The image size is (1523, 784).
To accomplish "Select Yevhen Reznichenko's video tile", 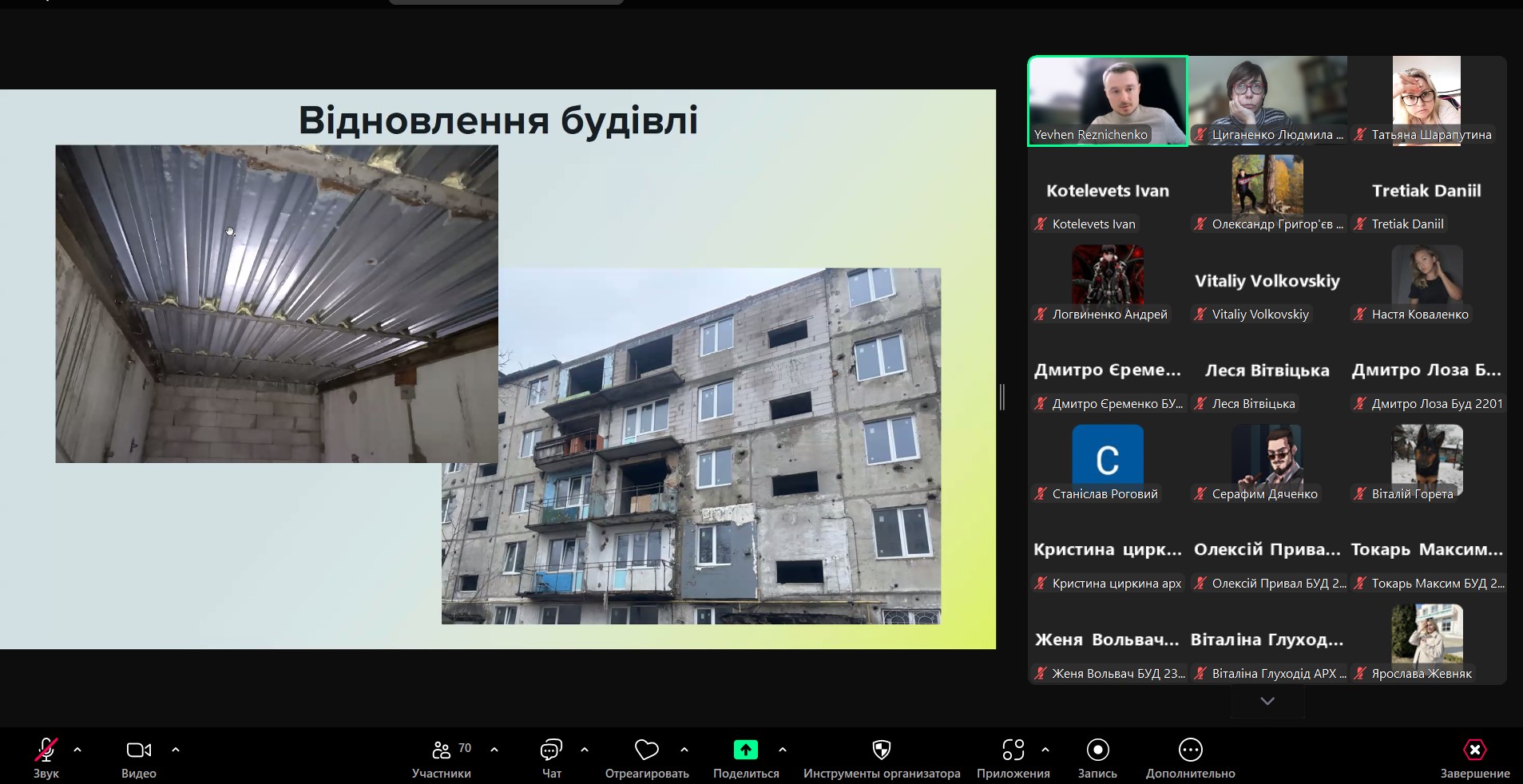I will point(1108,101).
